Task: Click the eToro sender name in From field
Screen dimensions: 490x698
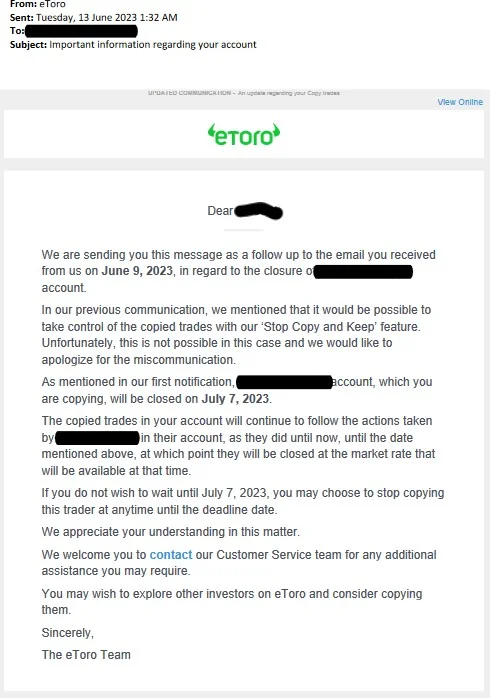Action: tap(53, 4)
